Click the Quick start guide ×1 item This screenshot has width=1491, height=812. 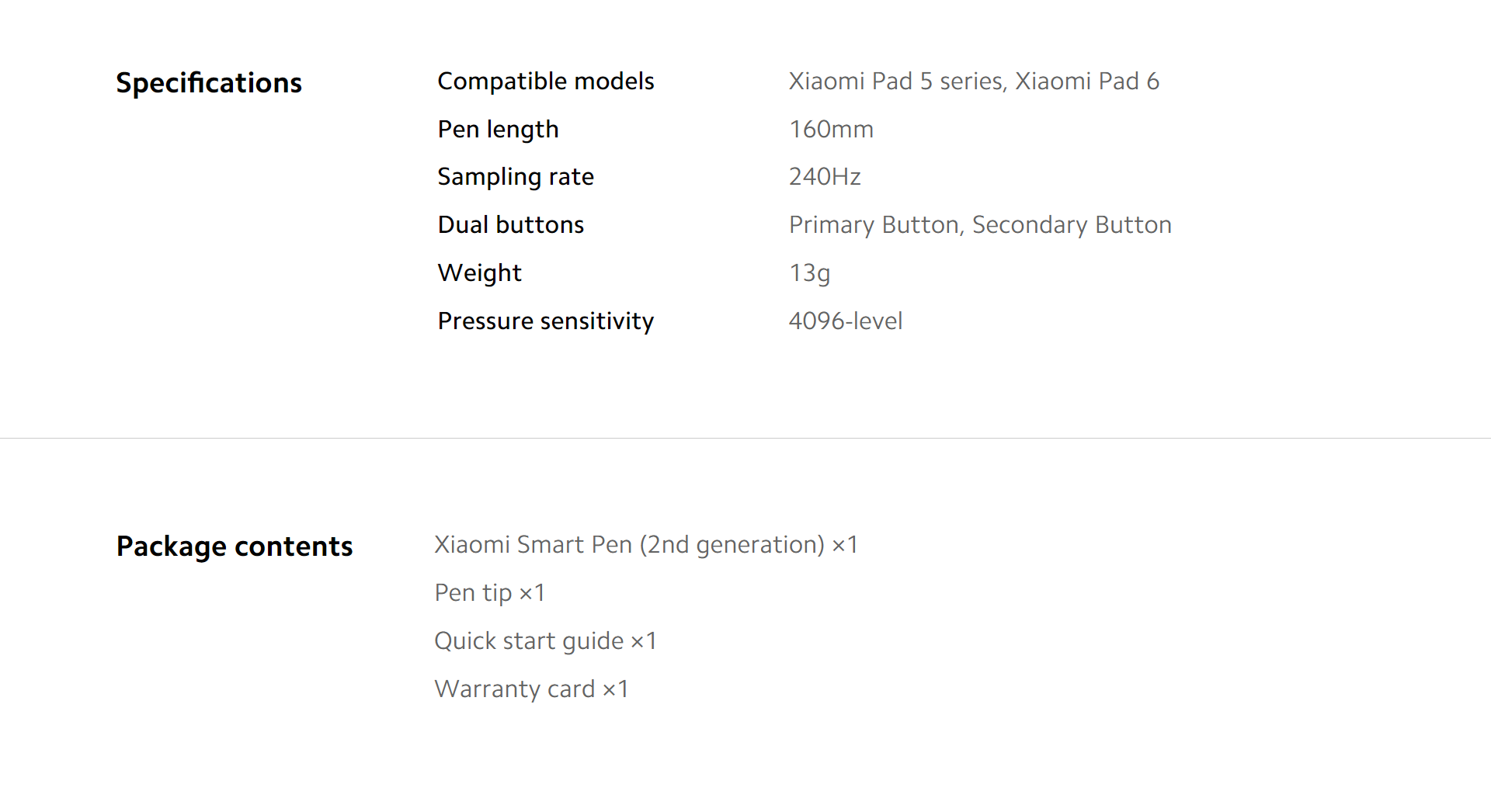[546, 641]
